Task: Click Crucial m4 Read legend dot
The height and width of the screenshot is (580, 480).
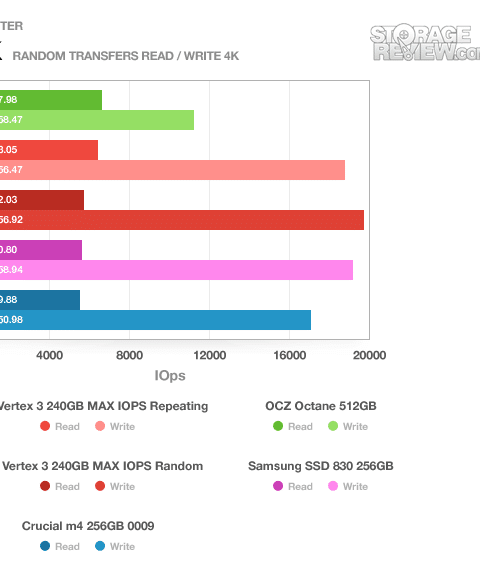Action: [45, 546]
